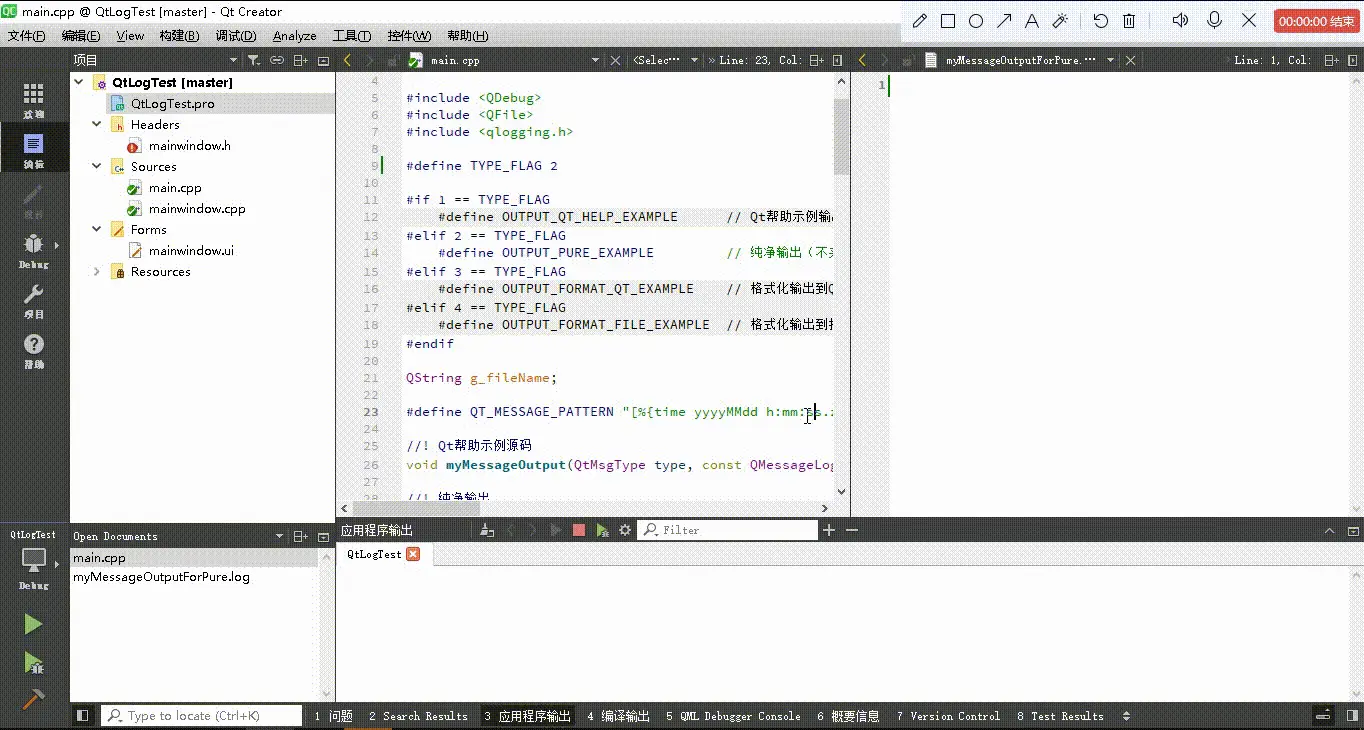Split the right editor view
This screenshot has width=1364, height=730.
pos(1332,60)
